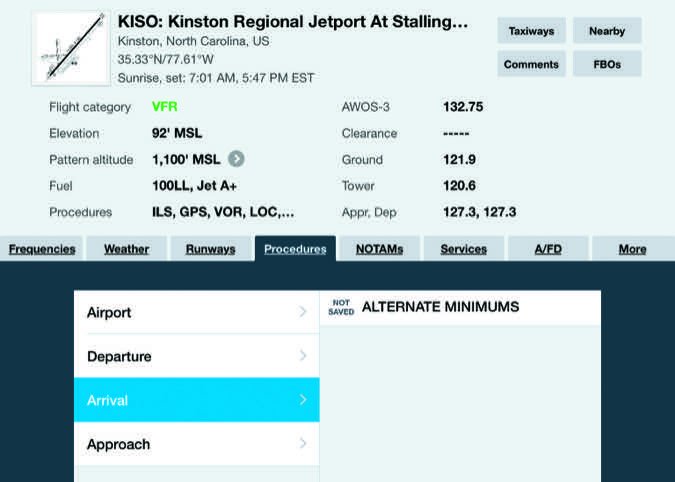Switch to the Weather tab
675x482 pixels.
click(x=126, y=249)
